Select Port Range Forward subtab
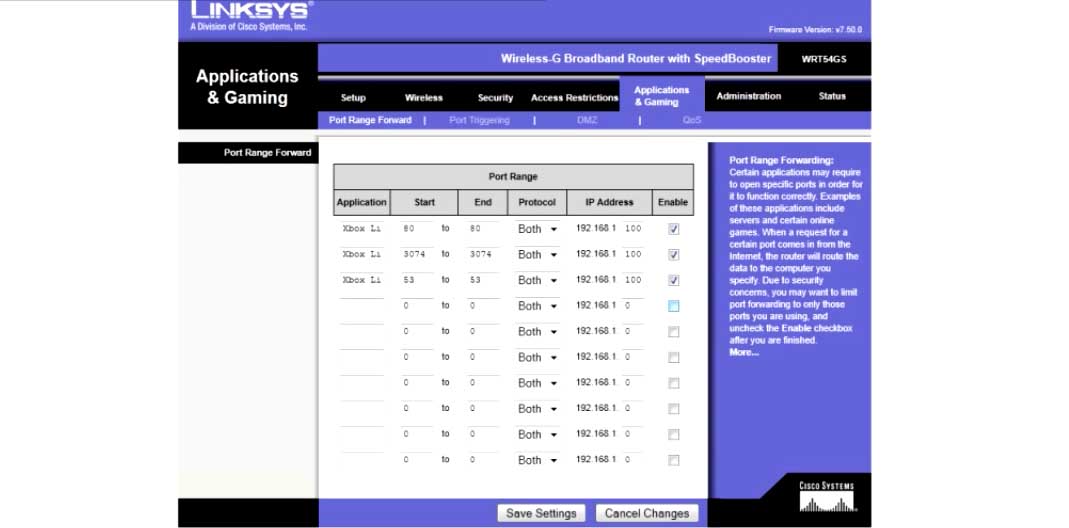Viewport: 1069px width, 528px height. pos(370,120)
